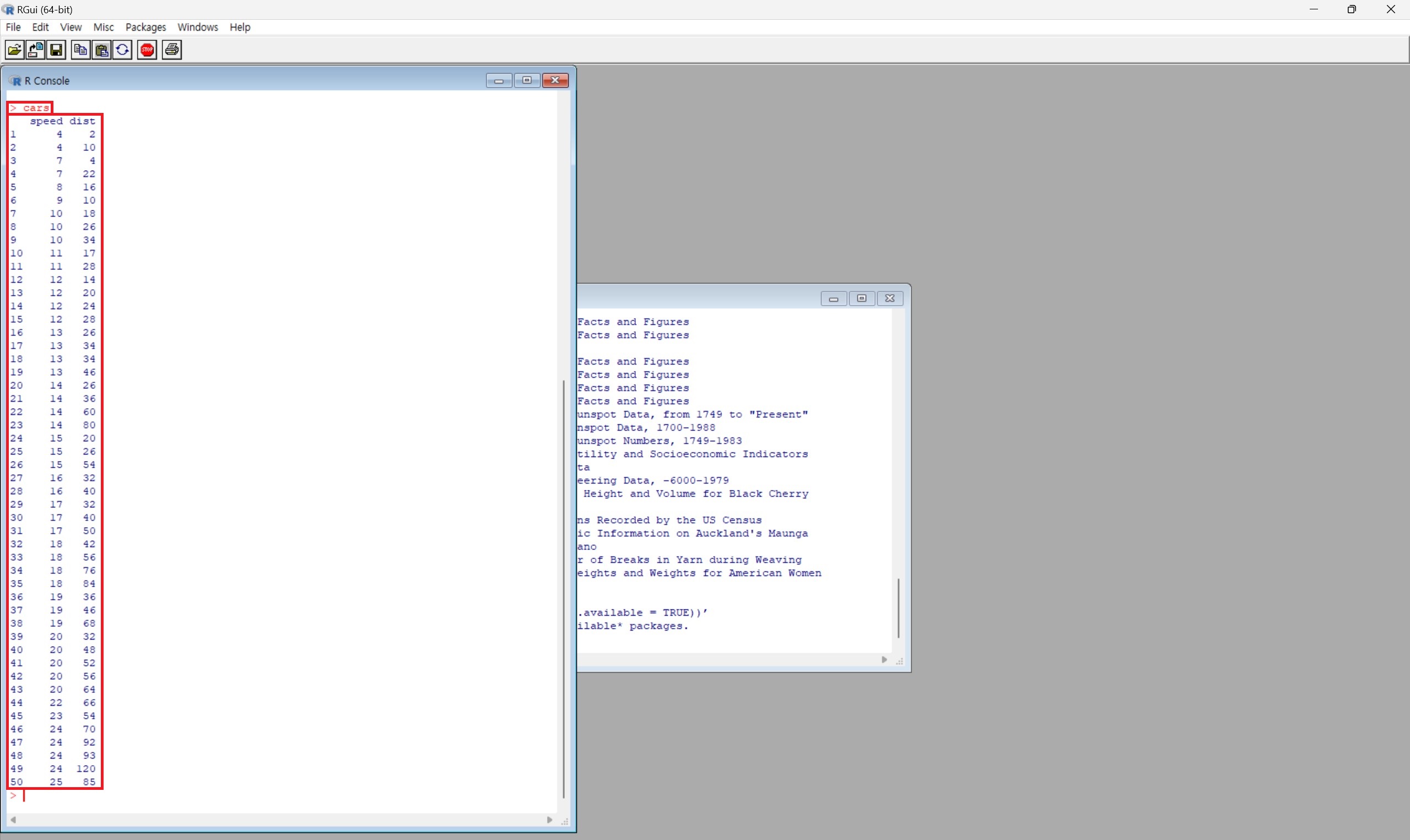1410x840 pixels.
Task: Click the Load workspace toolbar icon
Action: point(36,50)
